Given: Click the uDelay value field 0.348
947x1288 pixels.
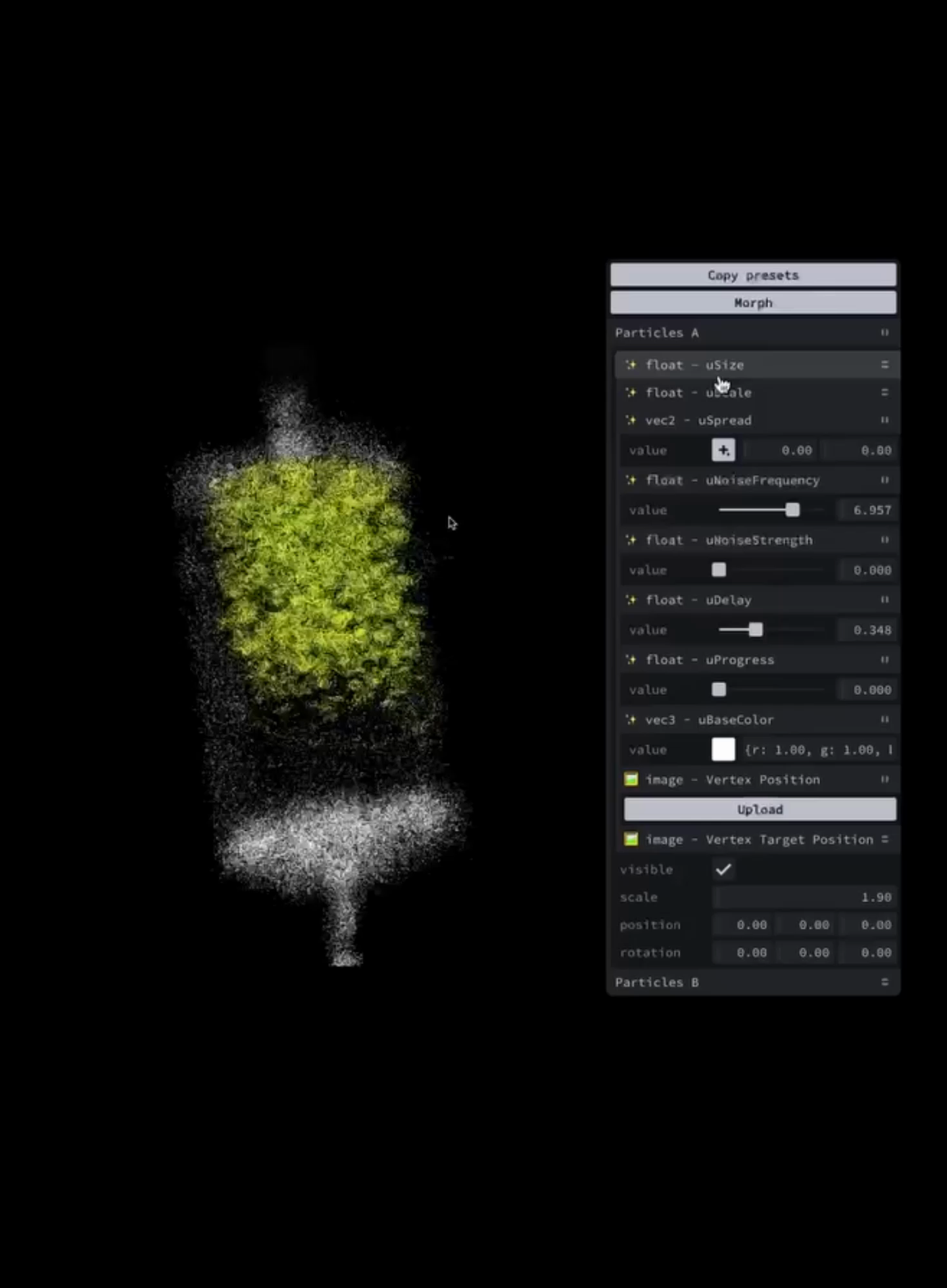Looking at the screenshot, I should click(867, 629).
